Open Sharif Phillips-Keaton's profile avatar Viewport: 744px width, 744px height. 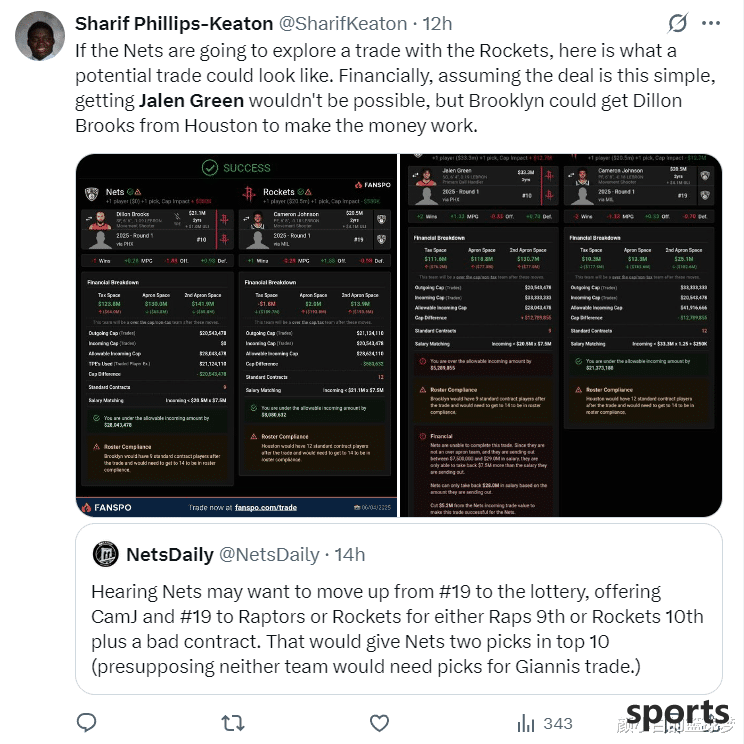(40, 36)
